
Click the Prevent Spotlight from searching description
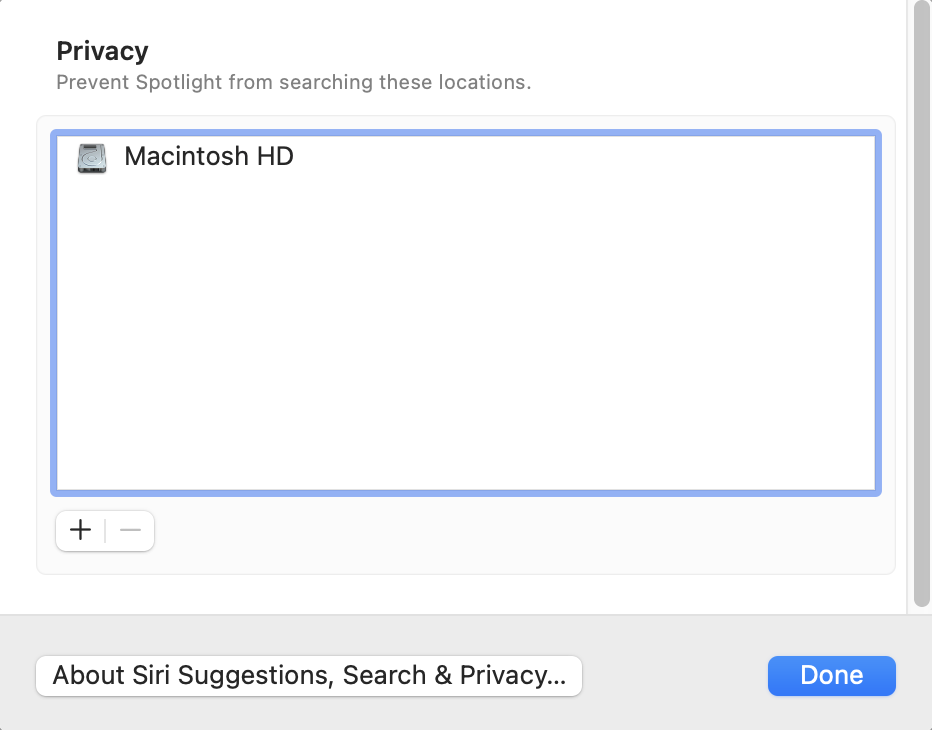click(x=294, y=82)
